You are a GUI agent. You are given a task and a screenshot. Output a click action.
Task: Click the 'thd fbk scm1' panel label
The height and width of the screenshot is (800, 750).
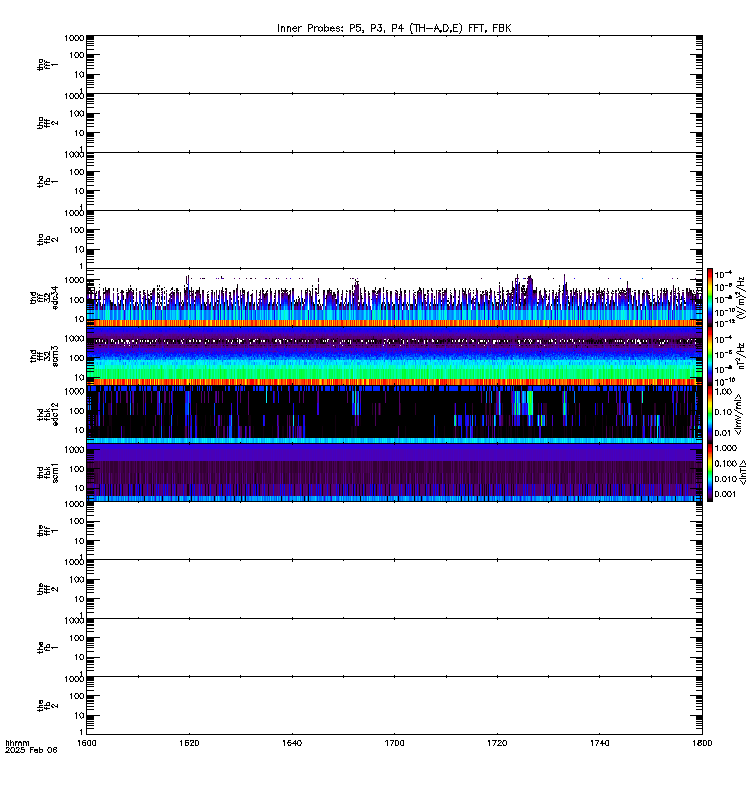click(x=48, y=472)
